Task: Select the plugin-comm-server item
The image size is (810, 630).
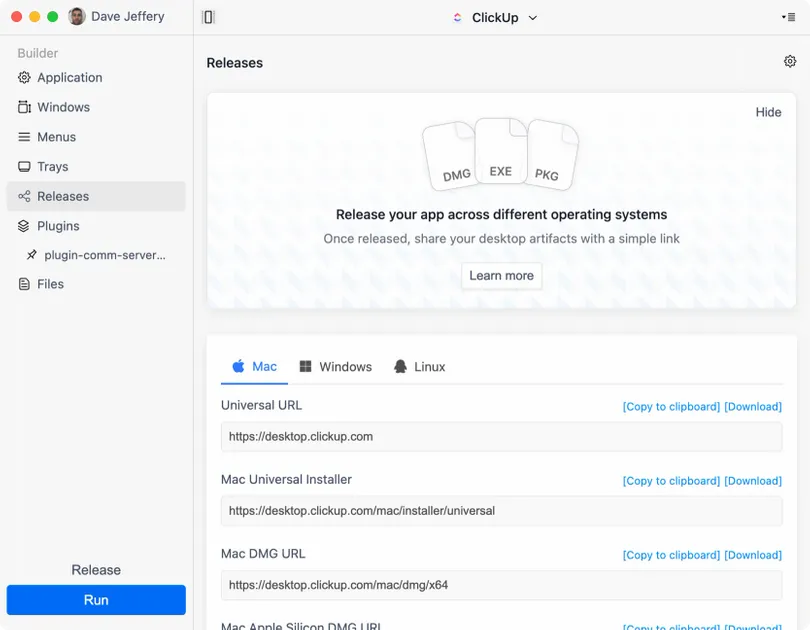Action: 100,255
